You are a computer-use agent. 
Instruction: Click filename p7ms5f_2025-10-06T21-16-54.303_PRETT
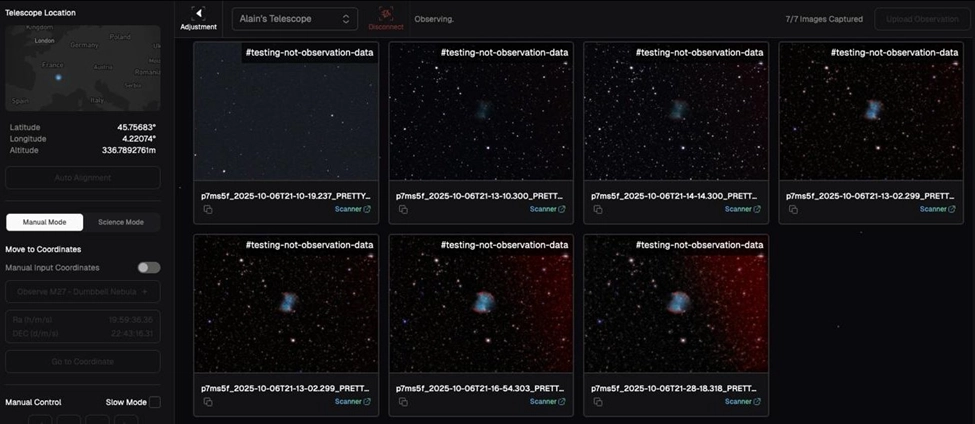tap(481, 388)
